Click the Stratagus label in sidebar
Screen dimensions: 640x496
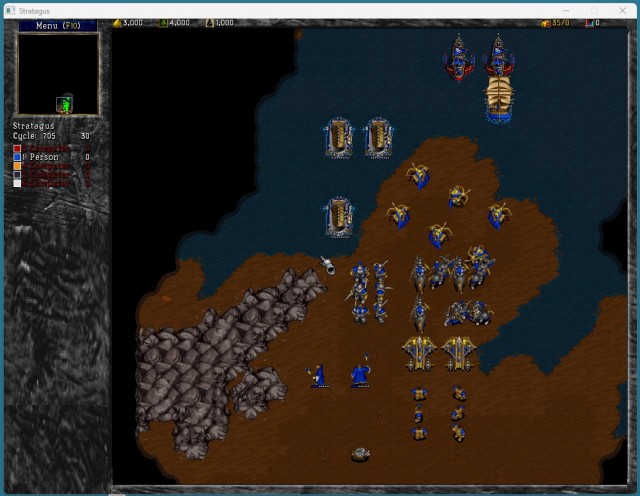pos(33,126)
